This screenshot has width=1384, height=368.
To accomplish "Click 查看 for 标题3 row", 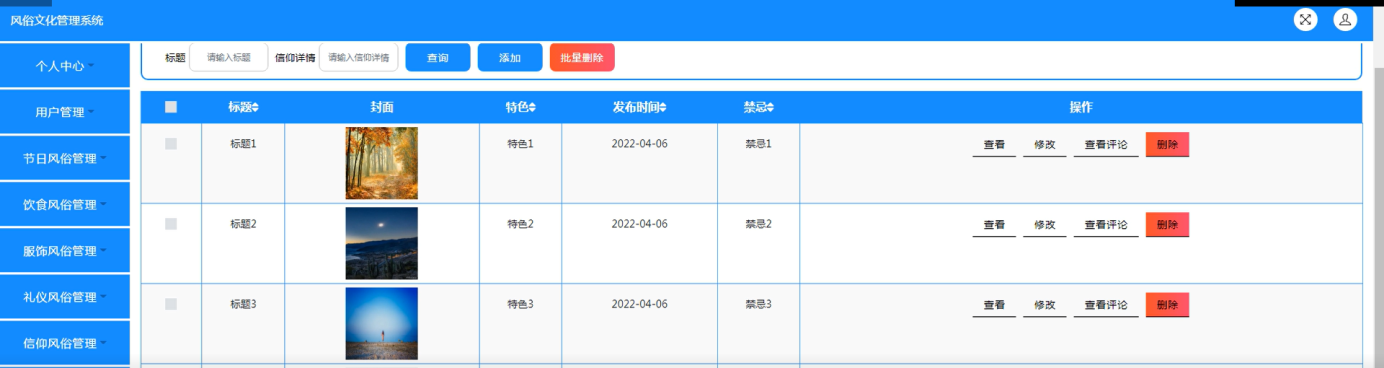I will [x=994, y=305].
